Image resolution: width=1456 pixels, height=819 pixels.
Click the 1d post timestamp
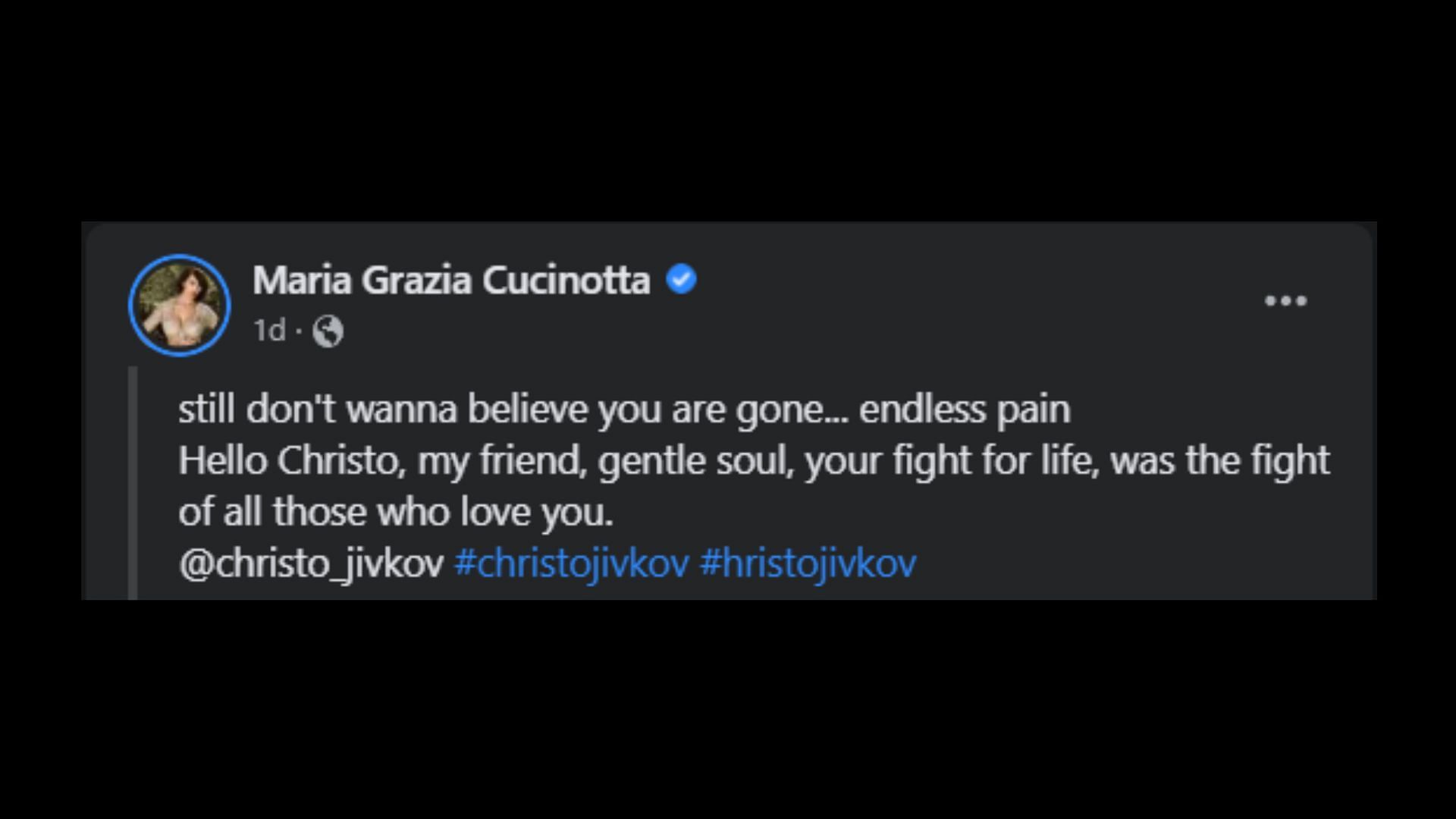point(269,331)
